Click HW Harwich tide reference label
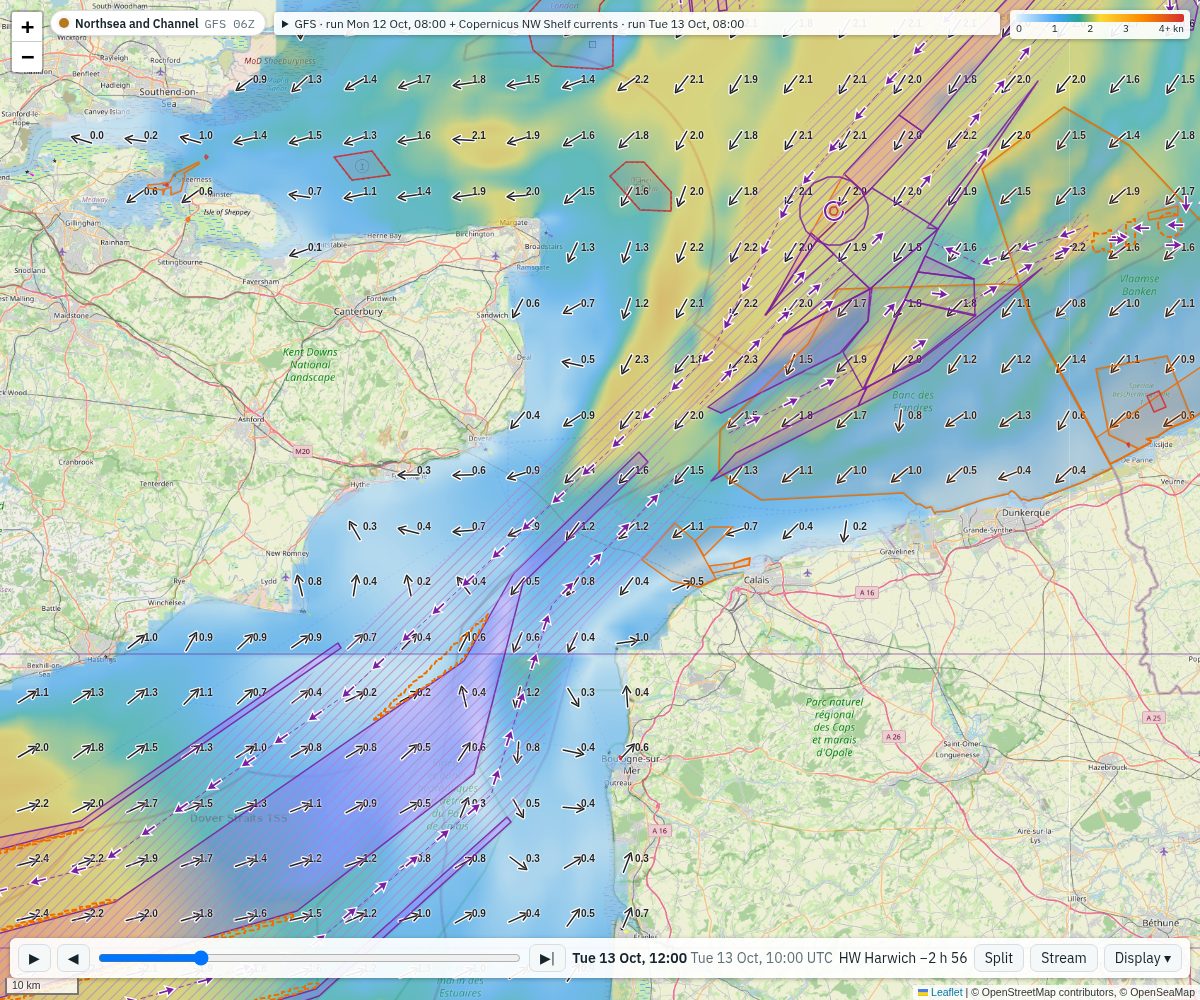The image size is (1200, 1000). [x=902, y=958]
